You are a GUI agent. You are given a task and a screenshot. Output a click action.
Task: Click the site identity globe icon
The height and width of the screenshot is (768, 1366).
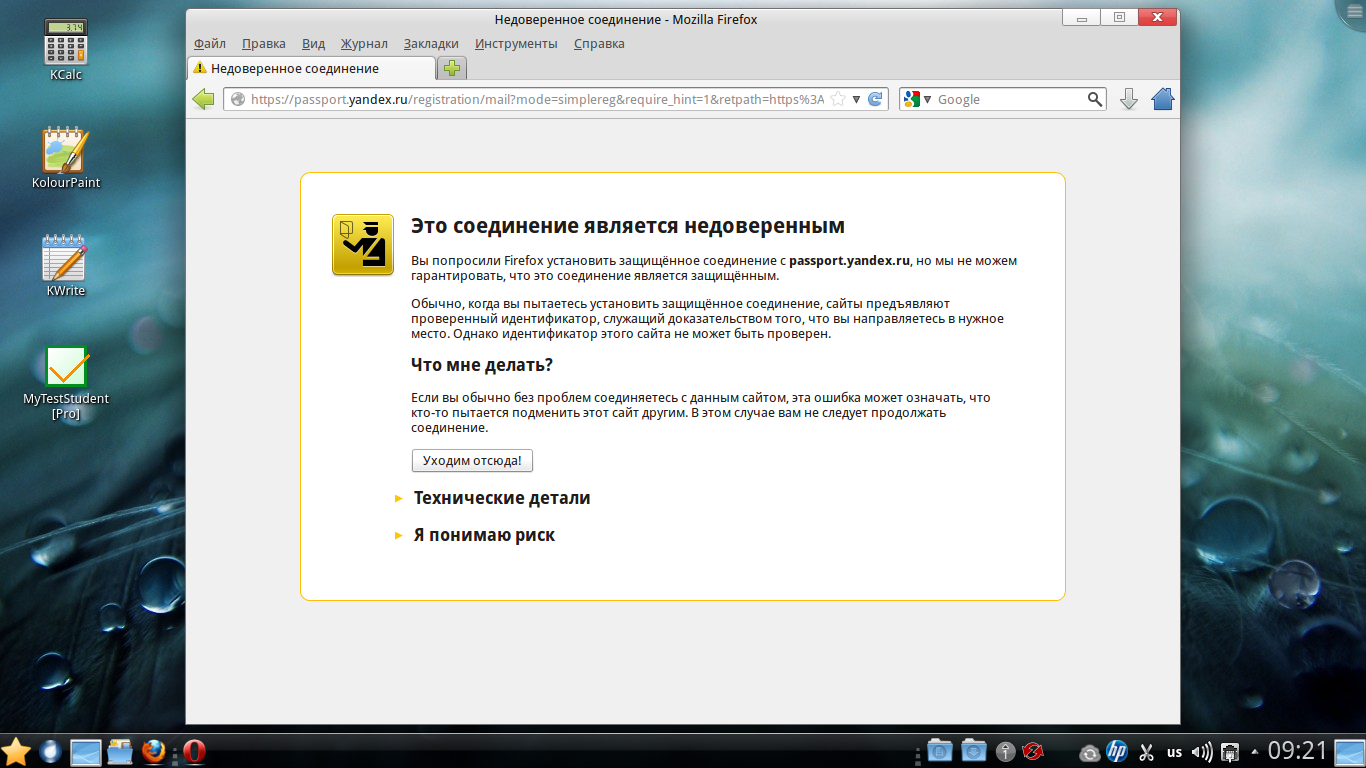[x=237, y=99]
